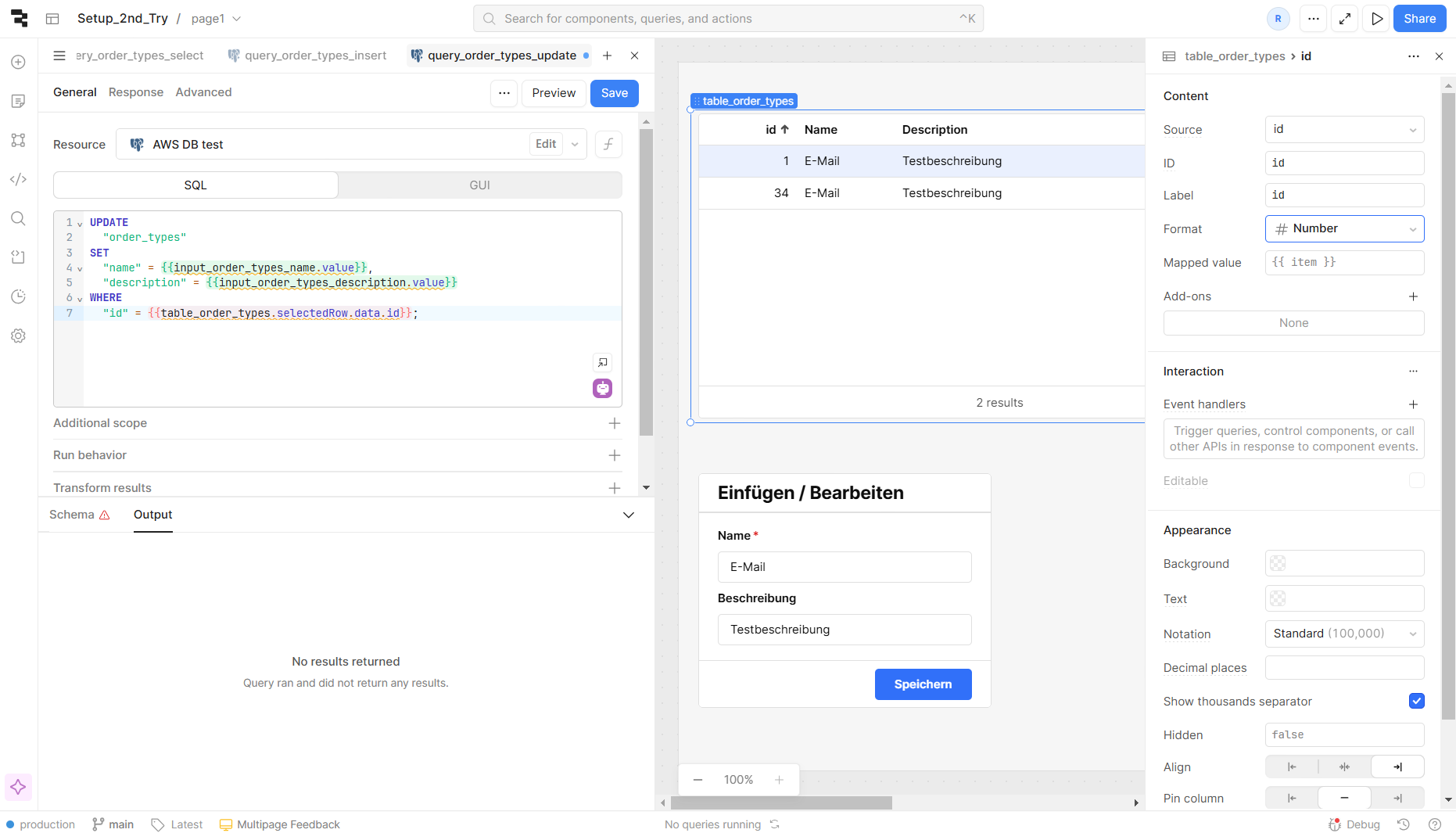The height and width of the screenshot is (833, 1456).
Task: Click the Background color swatch field
Action: [1344, 563]
